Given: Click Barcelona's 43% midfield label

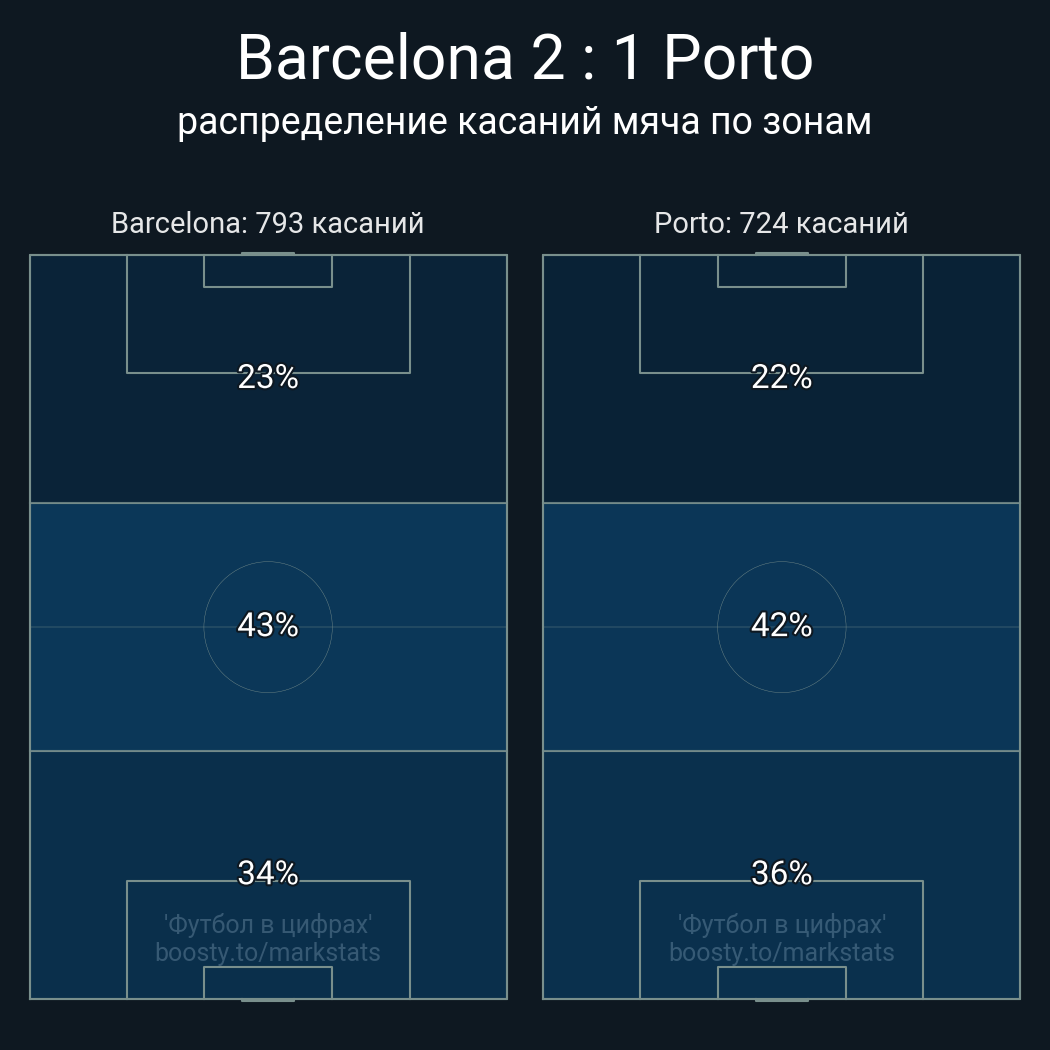Looking at the screenshot, I should (x=268, y=625).
